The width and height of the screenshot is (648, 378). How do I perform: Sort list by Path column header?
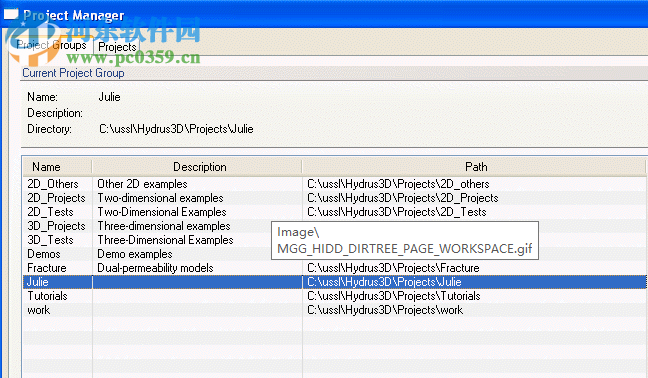[x=474, y=167]
